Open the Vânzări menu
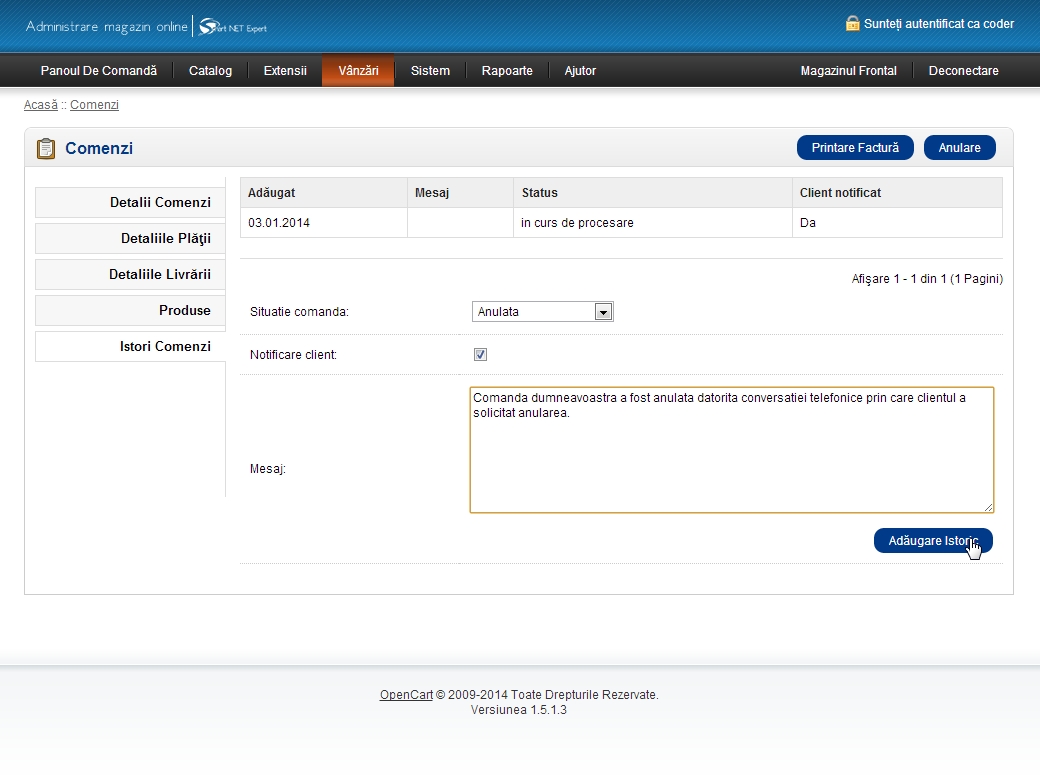The height and width of the screenshot is (775, 1040). [358, 71]
